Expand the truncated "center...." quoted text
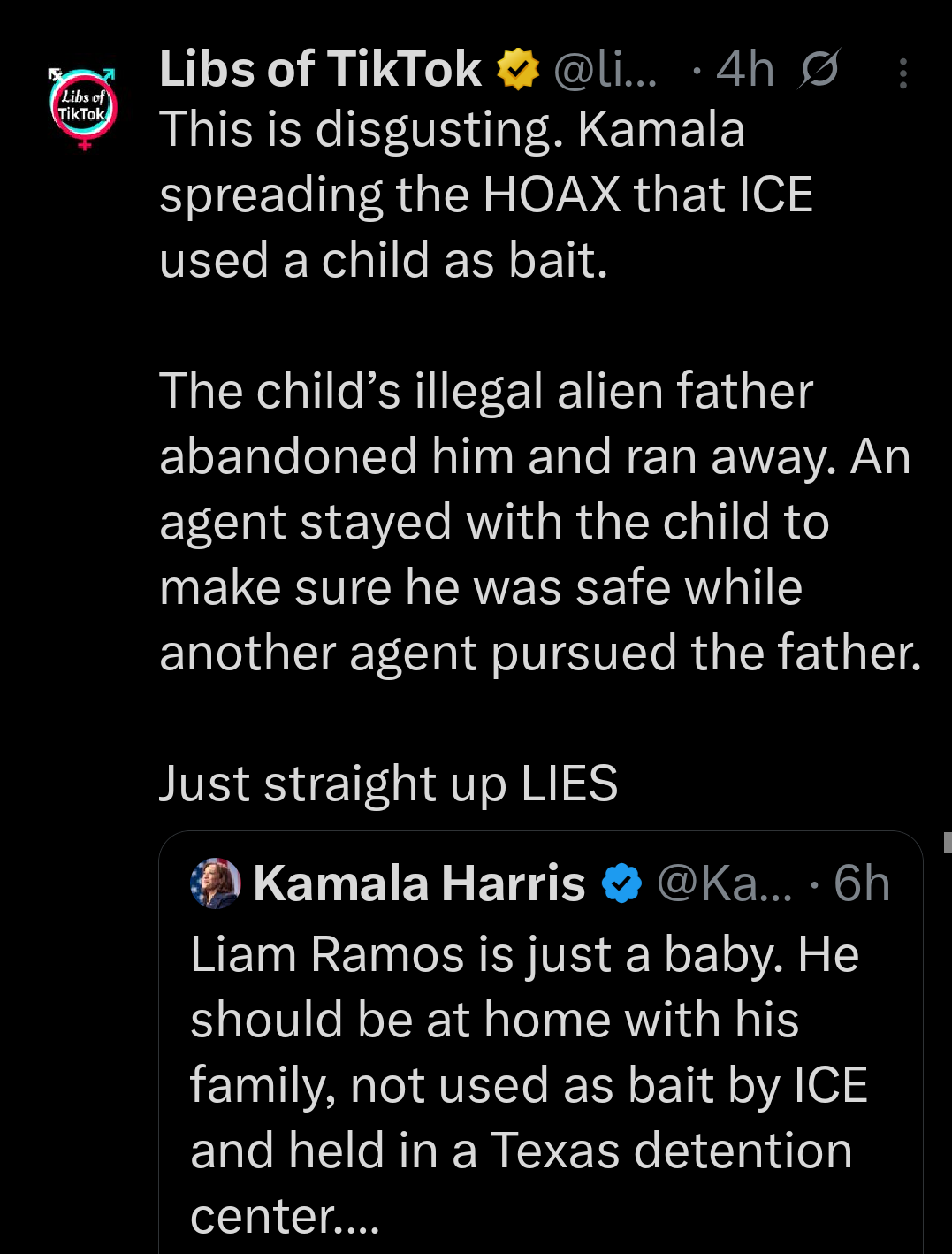This screenshot has height=1254, width=952. pos(285,1217)
